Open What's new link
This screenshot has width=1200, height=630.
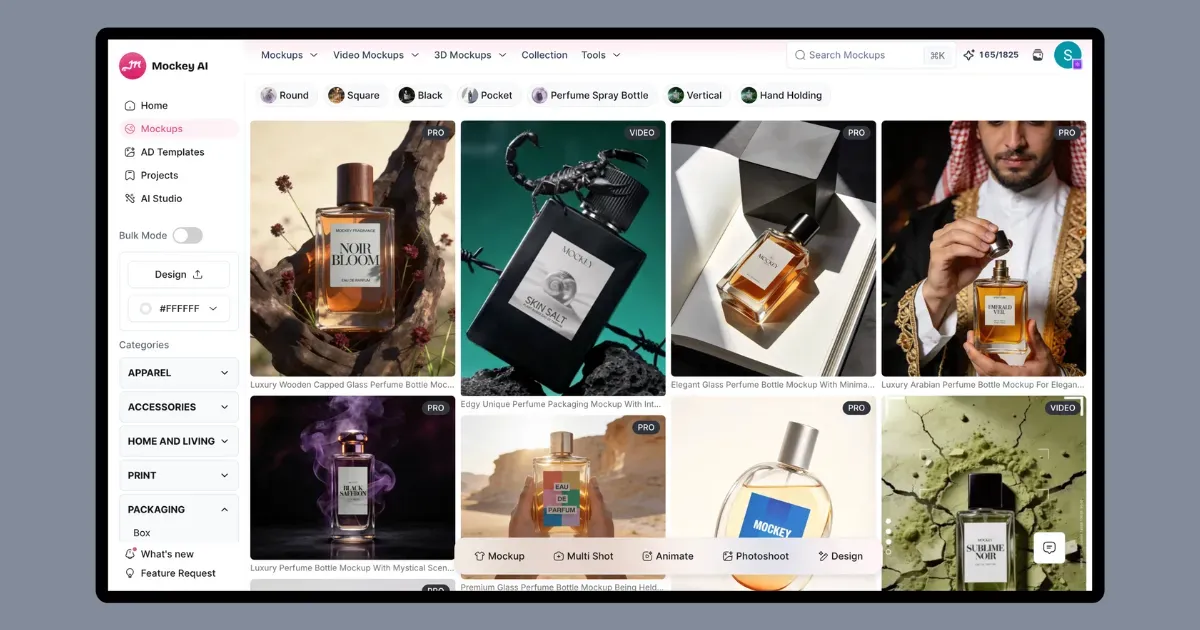coord(159,554)
